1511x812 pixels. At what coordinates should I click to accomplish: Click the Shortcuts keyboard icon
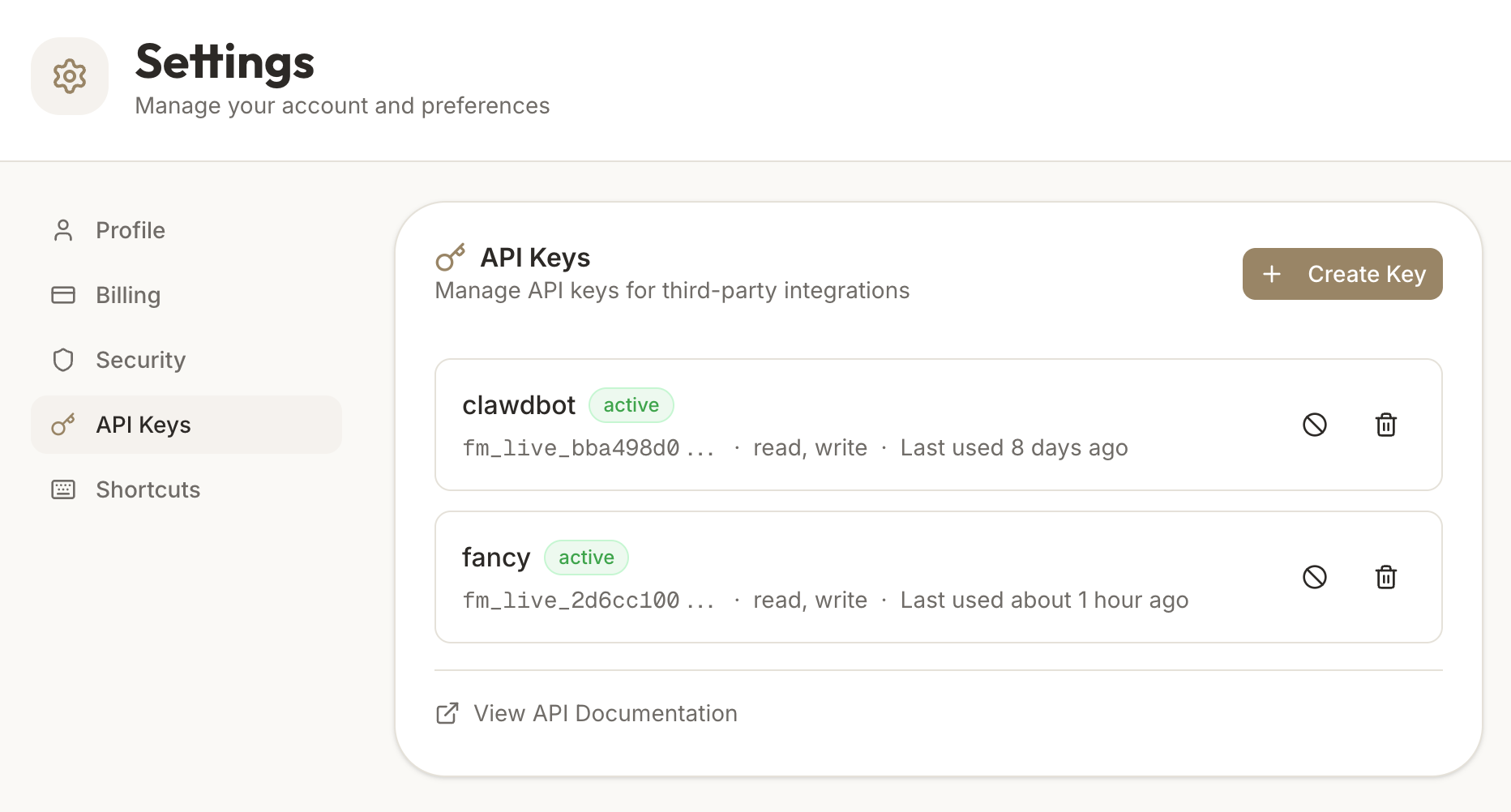click(x=63, y=489)
